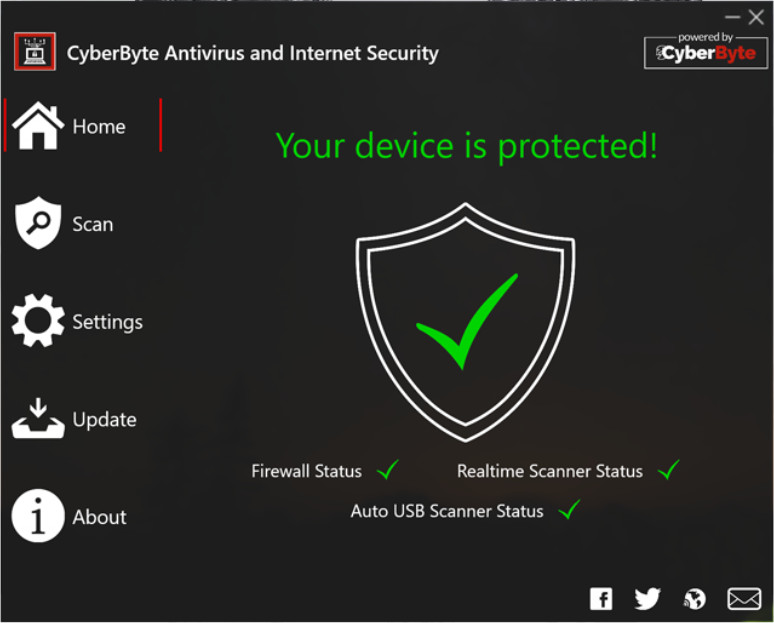Click the Firewall Status green checkmark
The height and width of the screenshot is (623, 774).
(388, 469)
